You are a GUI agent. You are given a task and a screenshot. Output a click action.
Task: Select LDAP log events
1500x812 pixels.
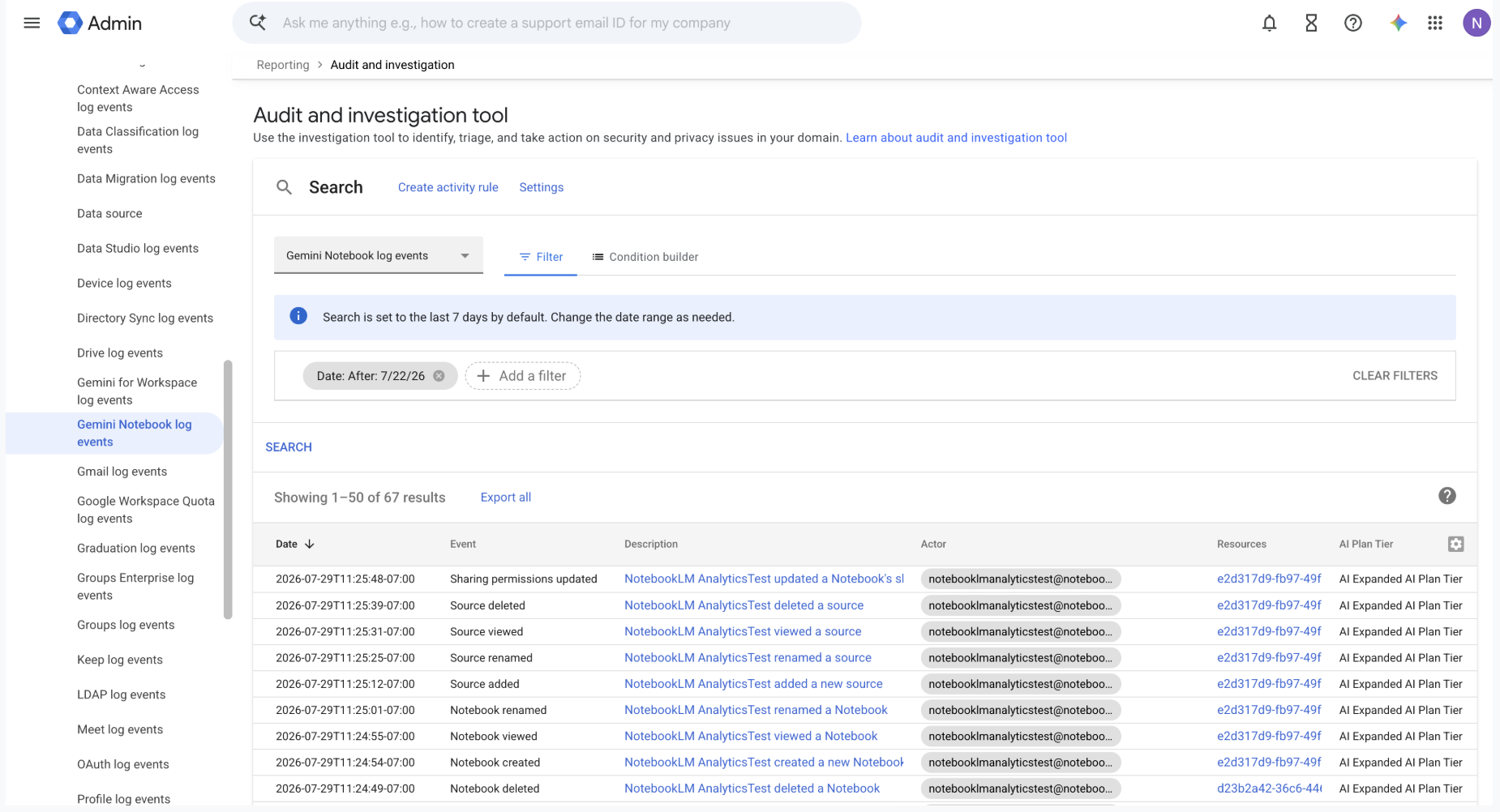[121, 695]
